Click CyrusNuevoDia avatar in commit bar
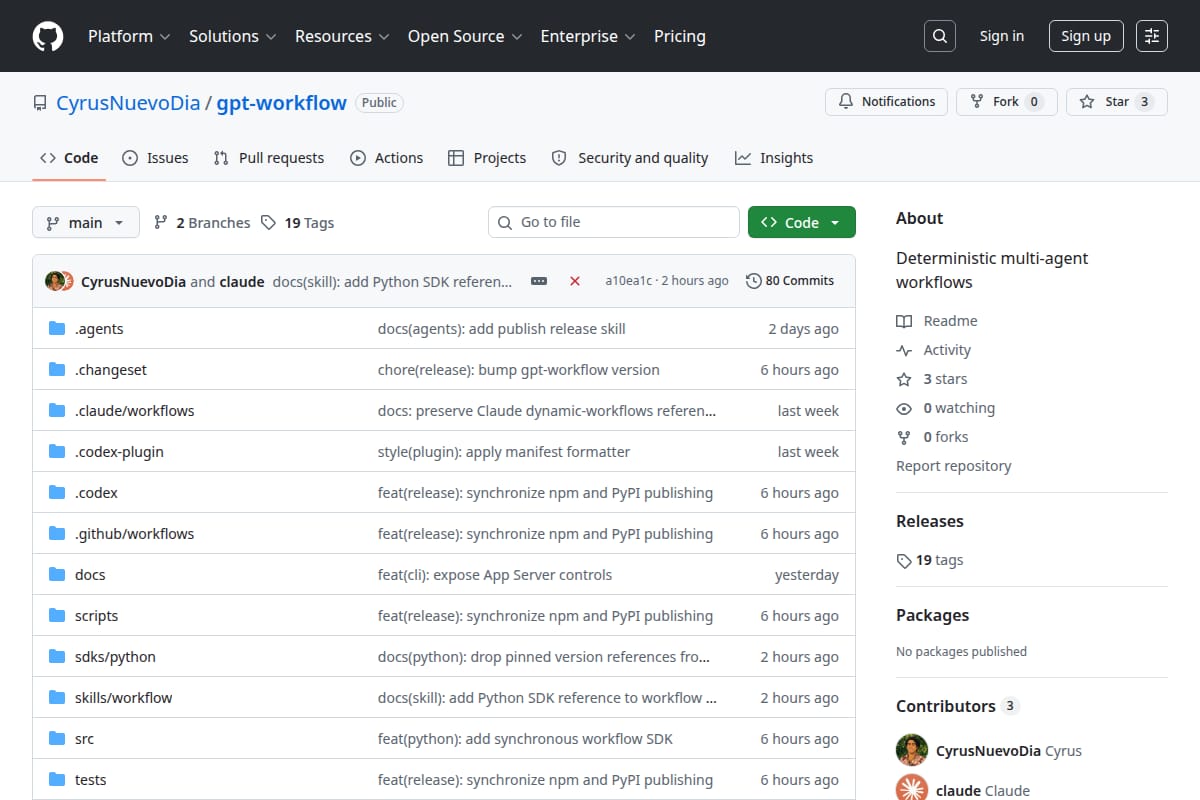Screen dimensions: 1200x800 pyautogui.click(x=55, y=281)
